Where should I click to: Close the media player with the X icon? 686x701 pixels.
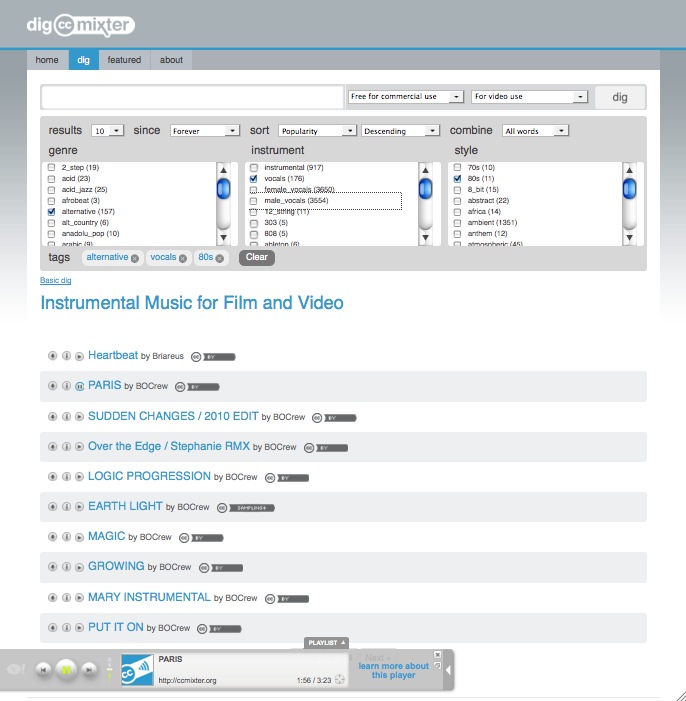437,655
